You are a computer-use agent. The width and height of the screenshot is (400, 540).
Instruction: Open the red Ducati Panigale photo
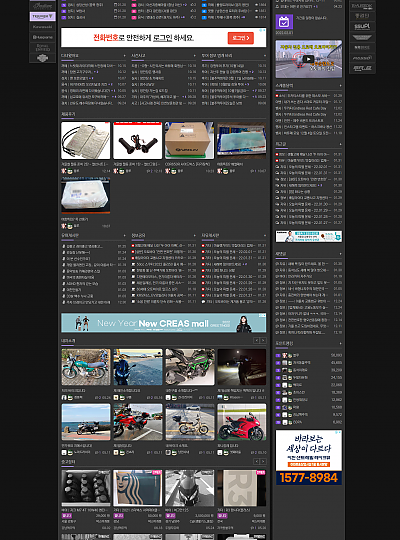tap(242, 422)
